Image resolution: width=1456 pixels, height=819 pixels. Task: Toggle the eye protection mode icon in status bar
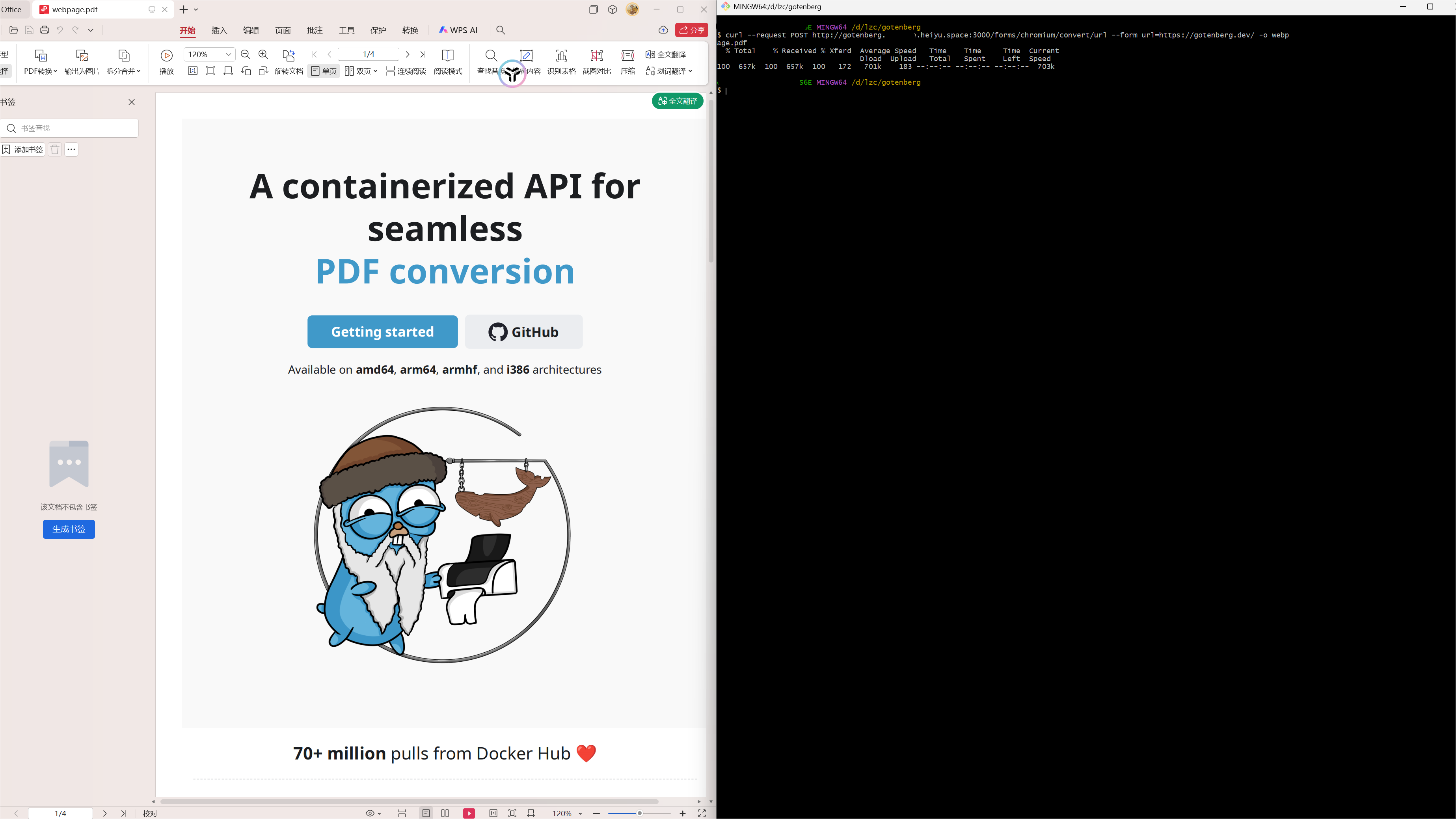point(373,813)
